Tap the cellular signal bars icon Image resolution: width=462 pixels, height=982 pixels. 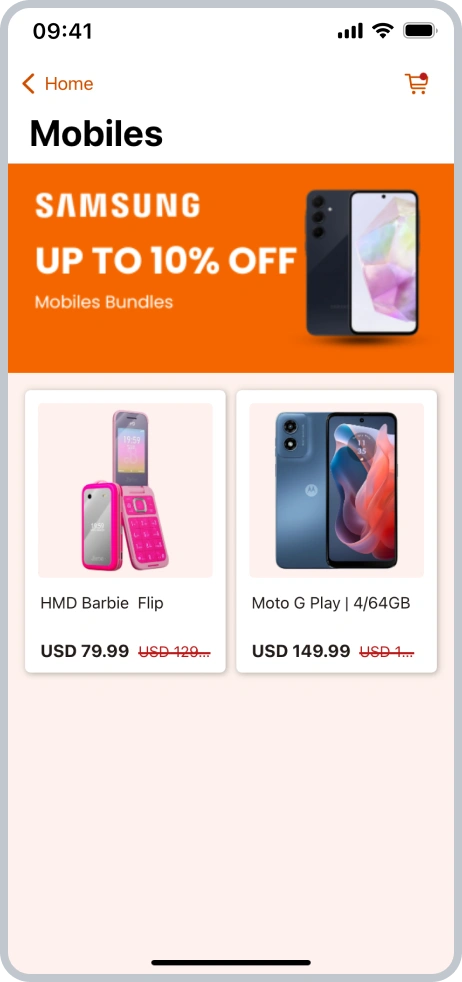[350, 31]
